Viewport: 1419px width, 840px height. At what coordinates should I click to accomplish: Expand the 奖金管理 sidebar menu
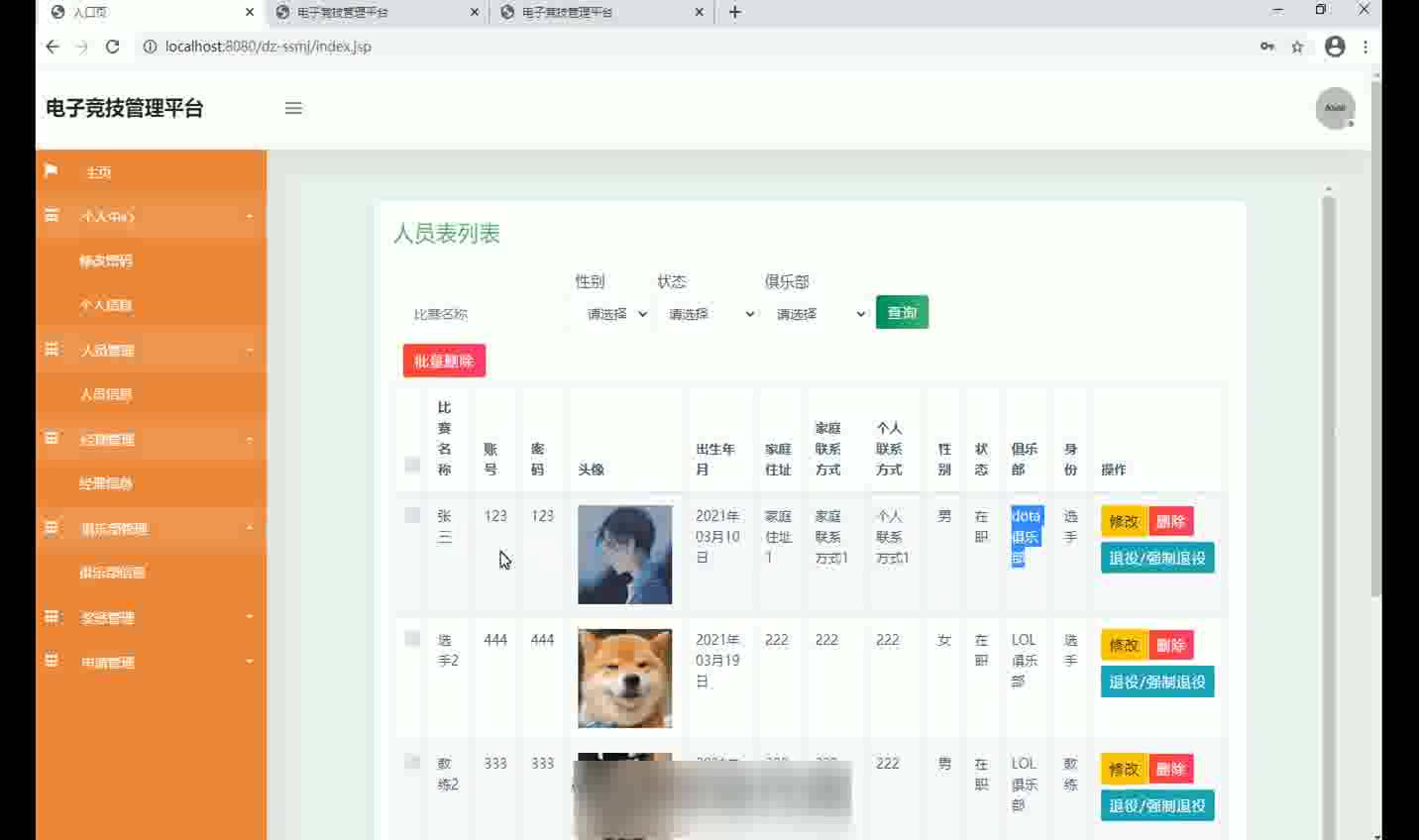tap(151, 617)
